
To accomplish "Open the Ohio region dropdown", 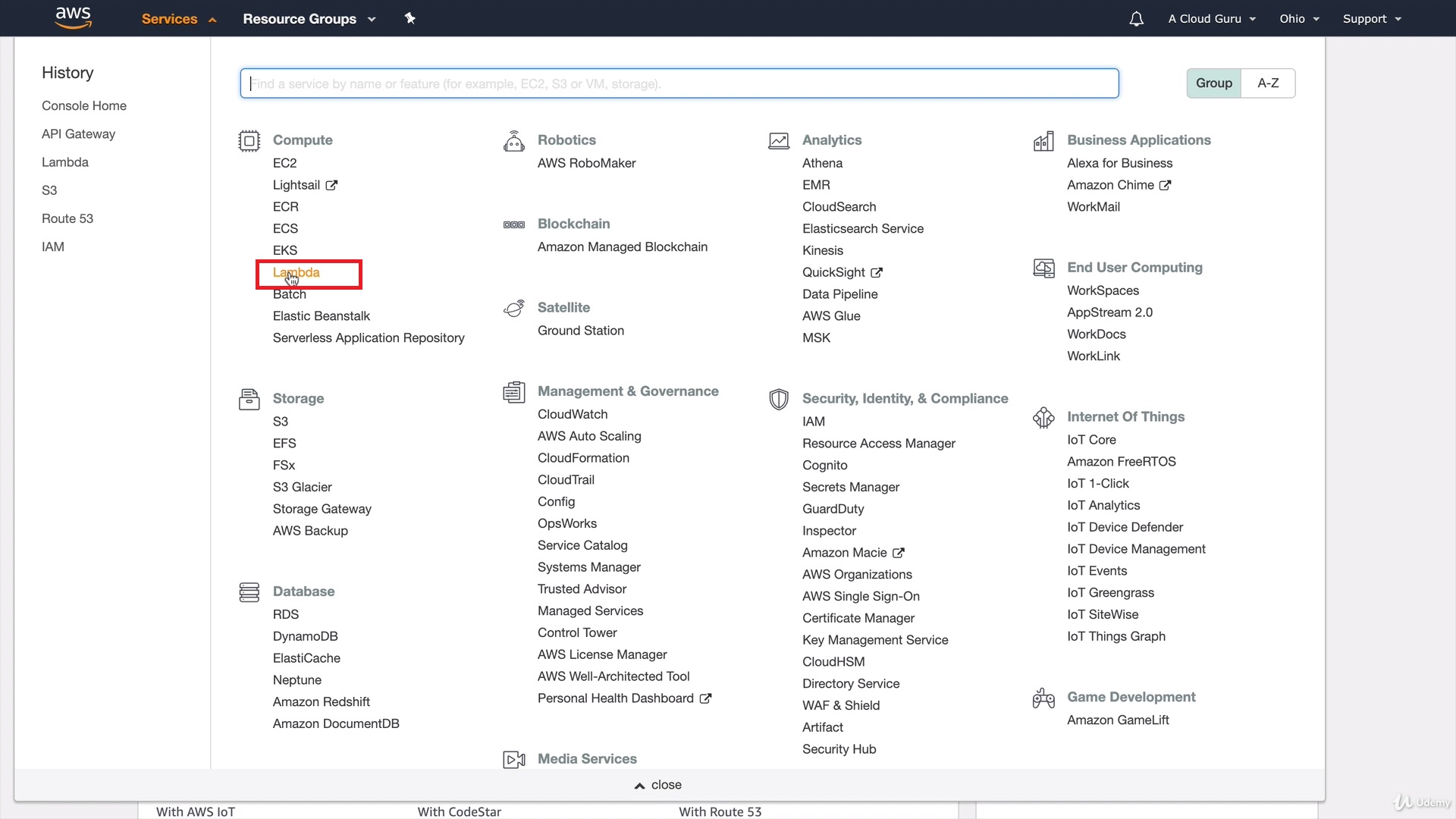I will [1299, 19].
